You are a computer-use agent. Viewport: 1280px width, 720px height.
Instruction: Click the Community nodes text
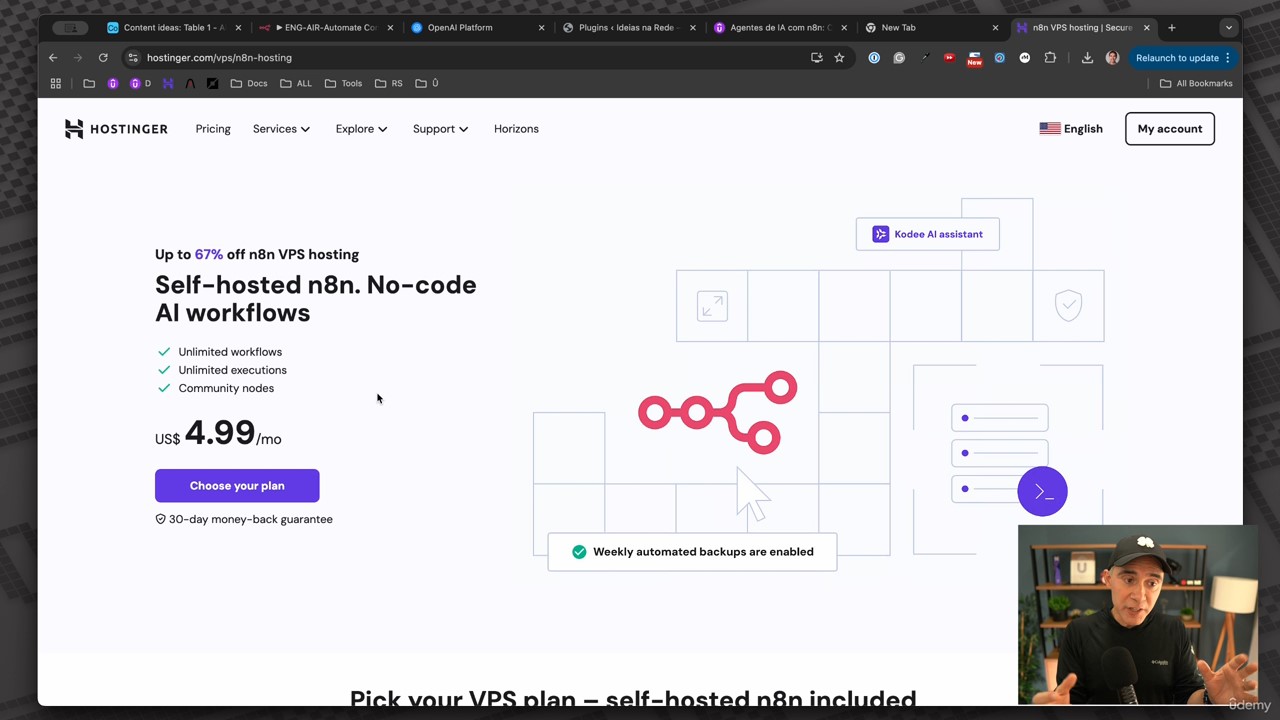(226, 388)
